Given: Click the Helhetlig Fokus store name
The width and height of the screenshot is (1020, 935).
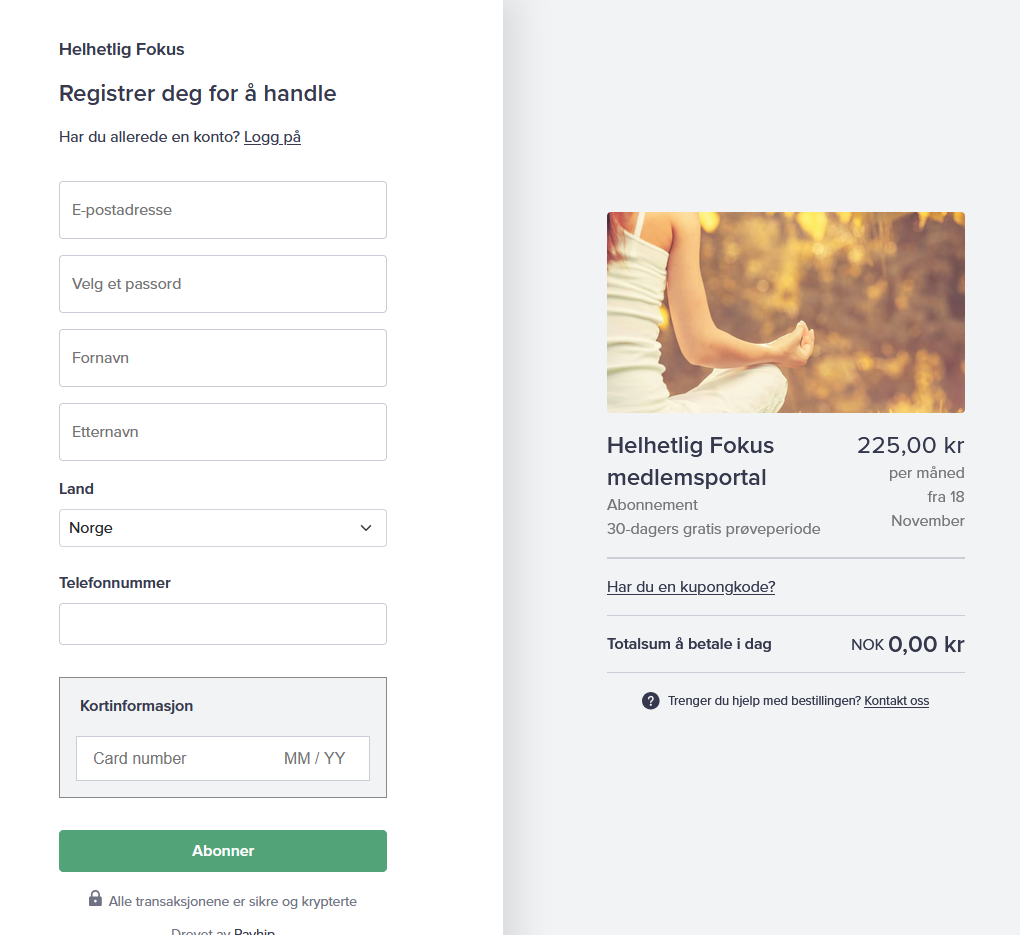Looking at the screenshot, I should tap(121, 49).
